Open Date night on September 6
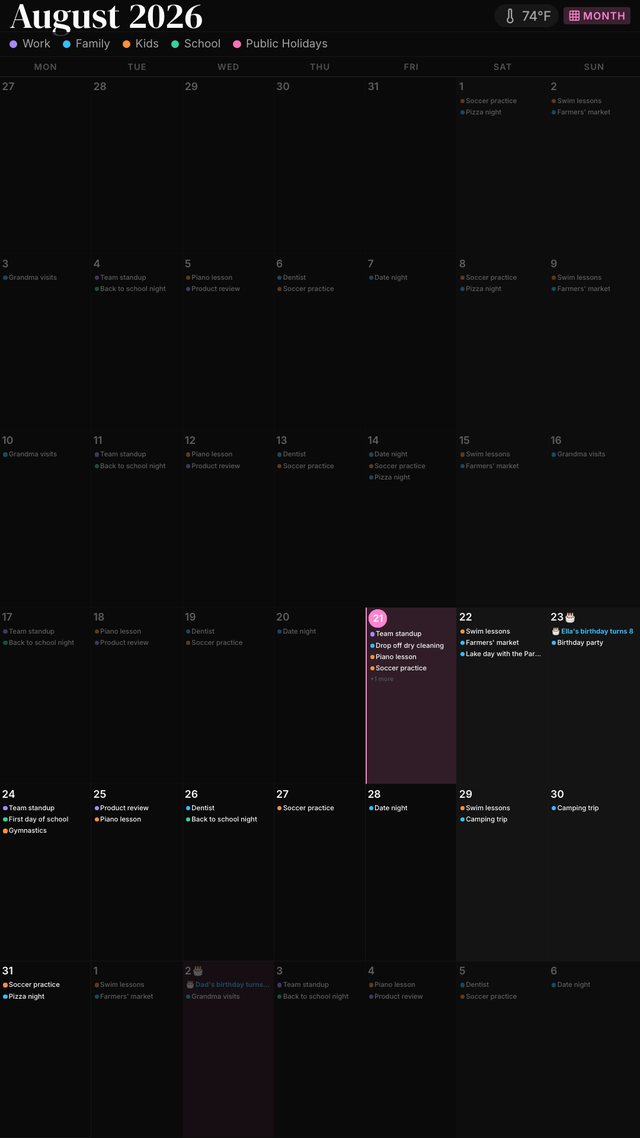The width and height of the screenshot is (640, 1138). coord(571,985)
